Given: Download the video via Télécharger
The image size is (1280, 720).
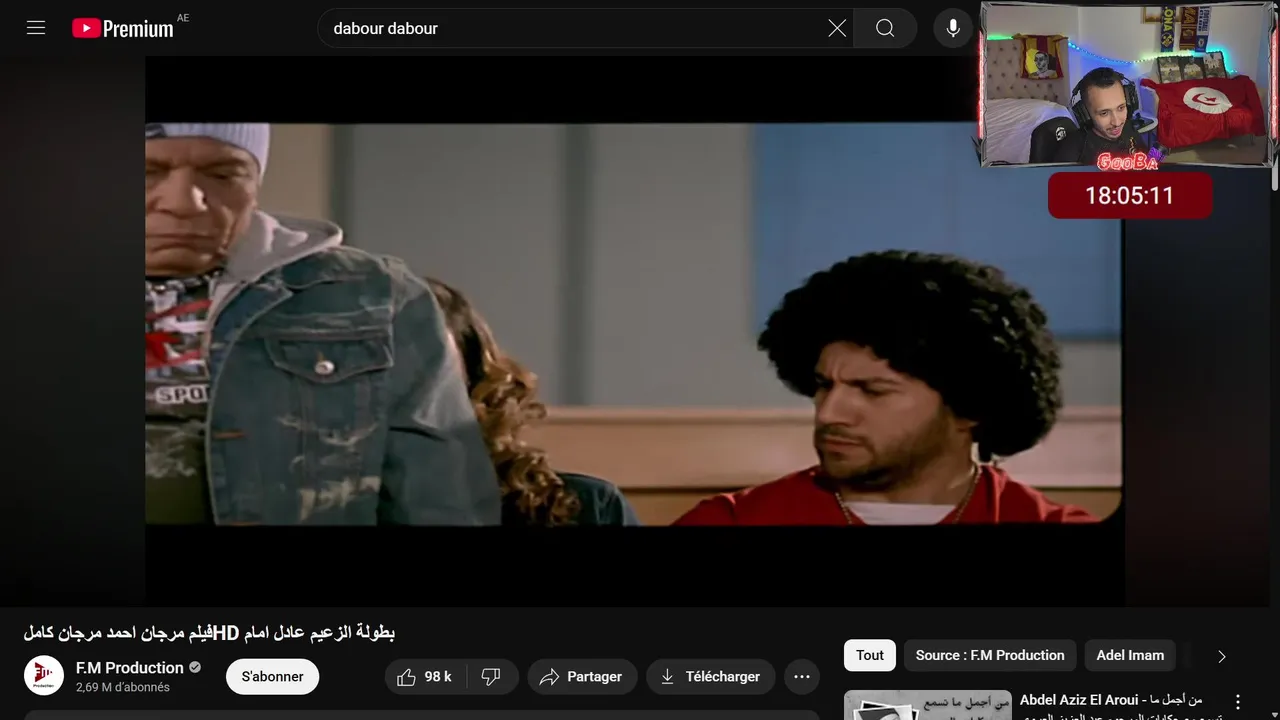Looking at the screenshot, I should (711, 677).
